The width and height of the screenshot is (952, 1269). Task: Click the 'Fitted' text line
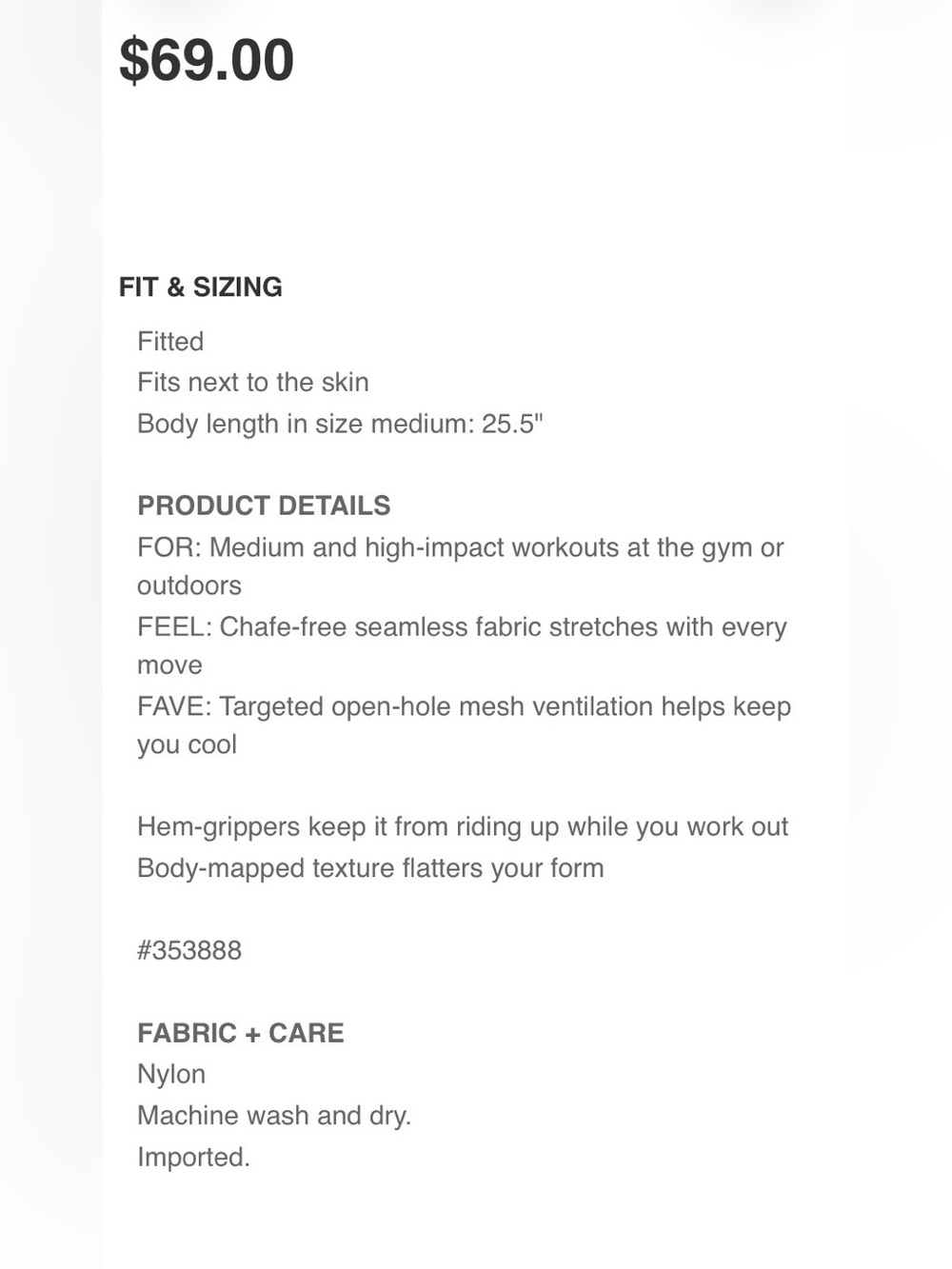[x=170, y=341]
